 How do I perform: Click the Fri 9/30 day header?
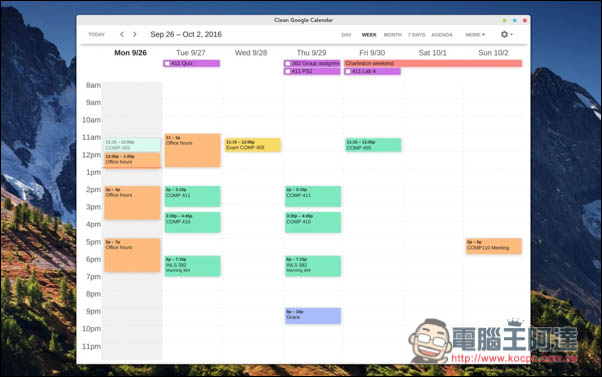coord(372,53)
